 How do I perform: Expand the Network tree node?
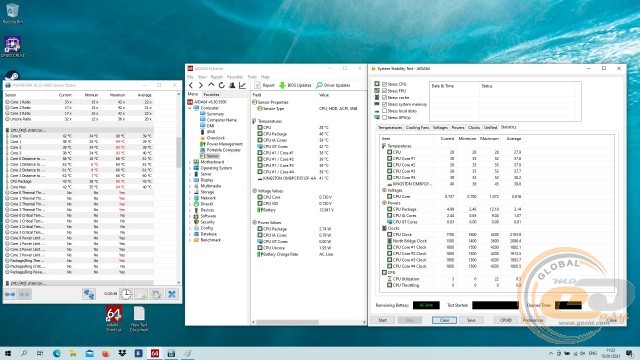190,198
